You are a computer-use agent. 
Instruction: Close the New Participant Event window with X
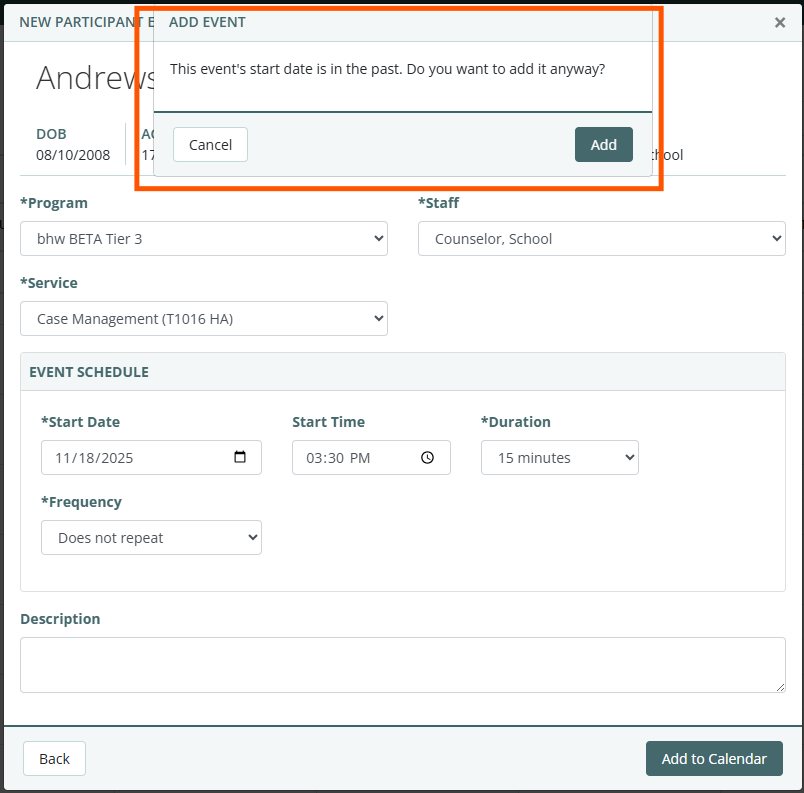tap(779, 23)
